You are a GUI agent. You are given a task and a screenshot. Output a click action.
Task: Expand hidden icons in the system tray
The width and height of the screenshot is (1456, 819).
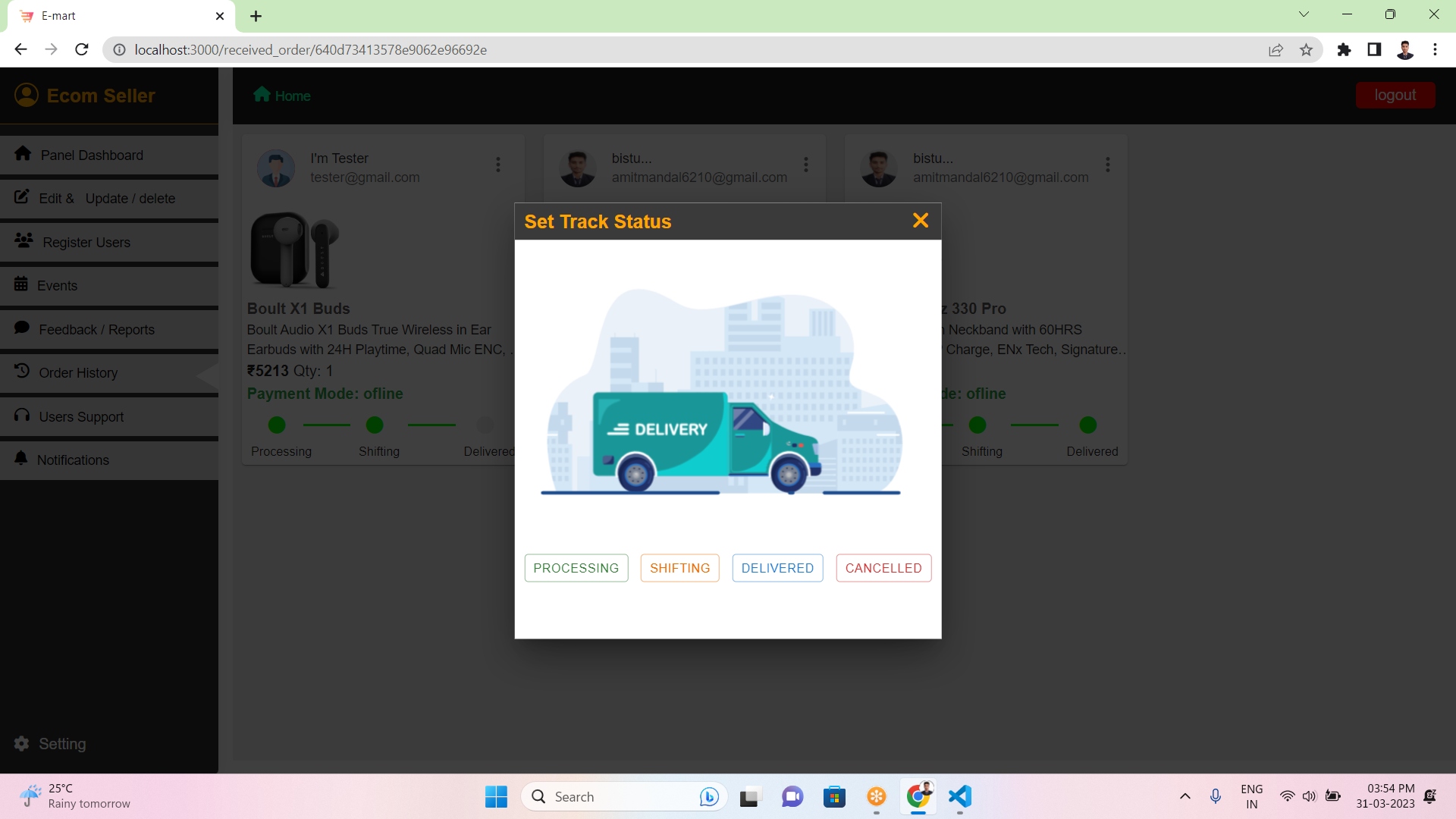coord(1185,796)
